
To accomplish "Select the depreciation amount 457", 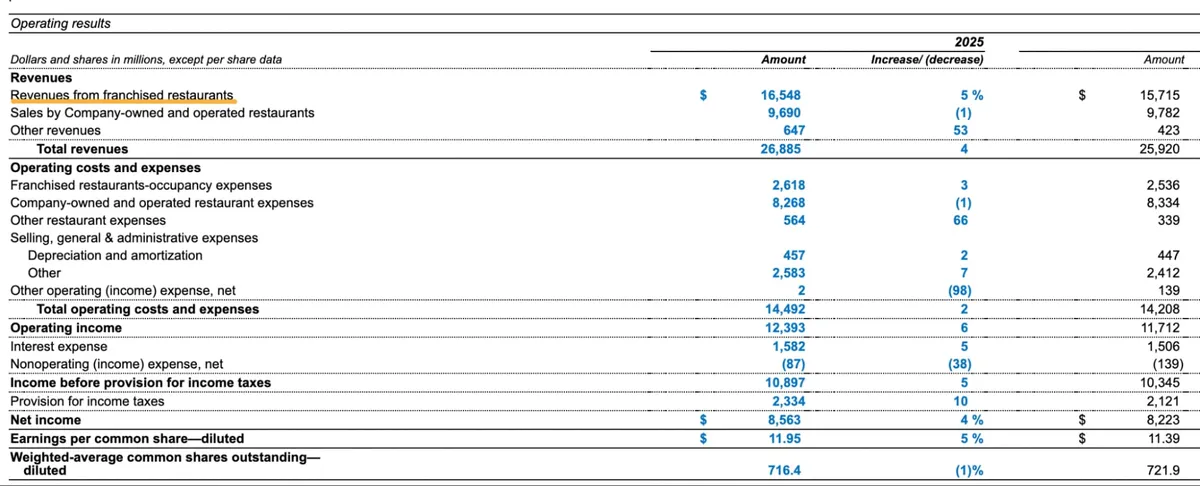I will click(794, 256).
